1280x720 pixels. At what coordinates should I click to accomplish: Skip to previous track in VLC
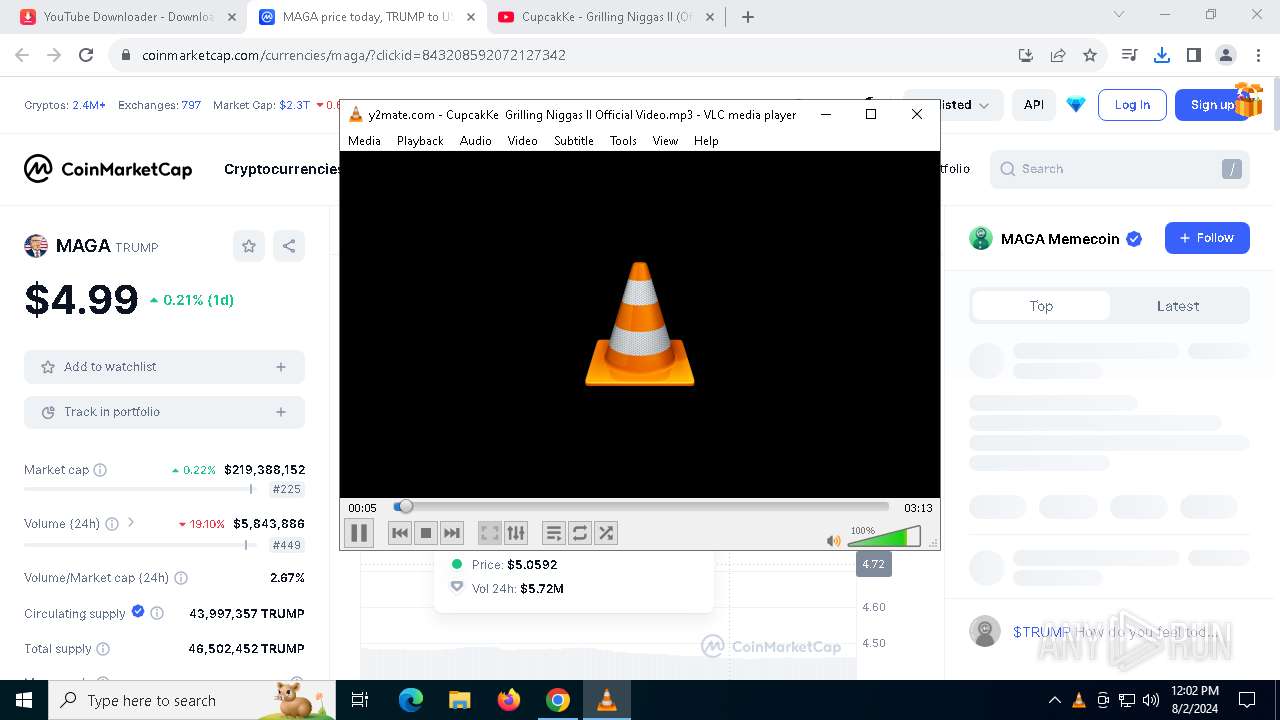(x=399, y=533)
